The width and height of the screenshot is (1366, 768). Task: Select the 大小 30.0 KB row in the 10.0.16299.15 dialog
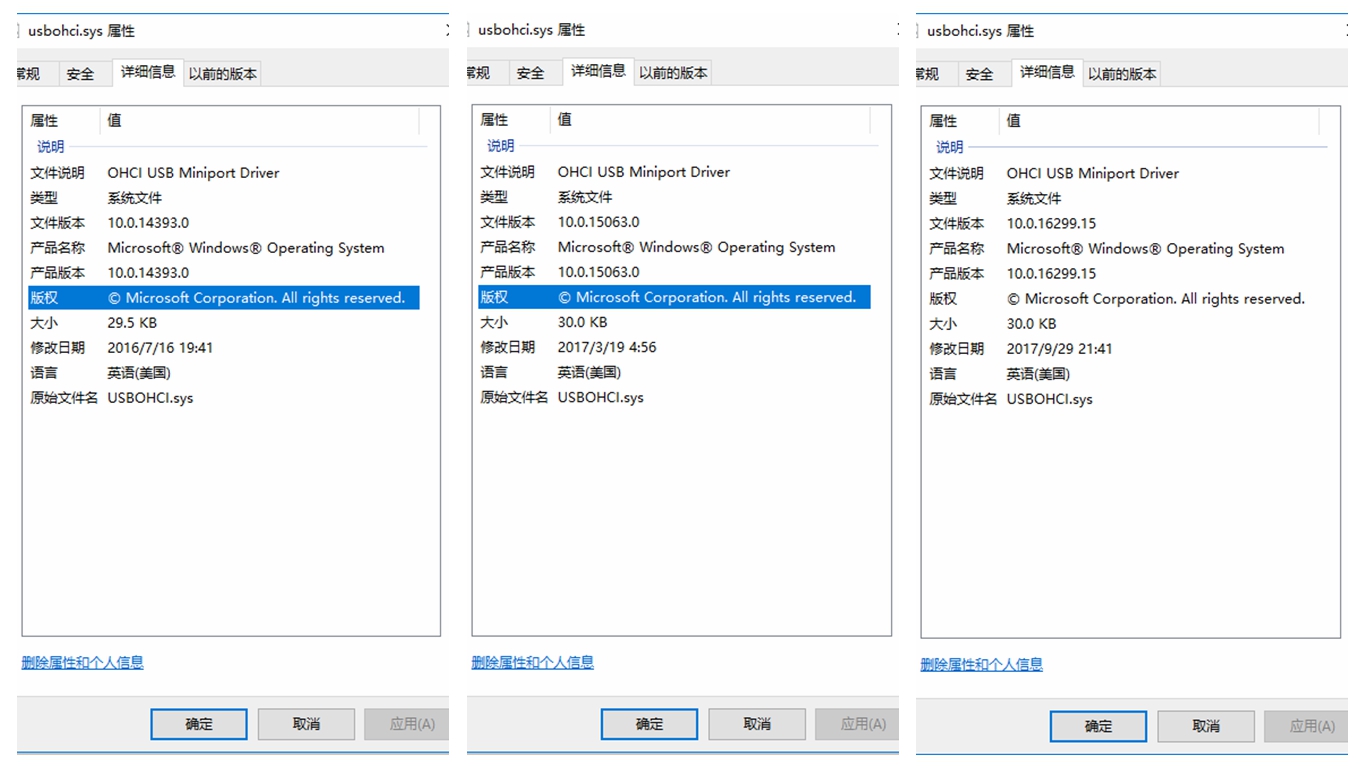1123,324
